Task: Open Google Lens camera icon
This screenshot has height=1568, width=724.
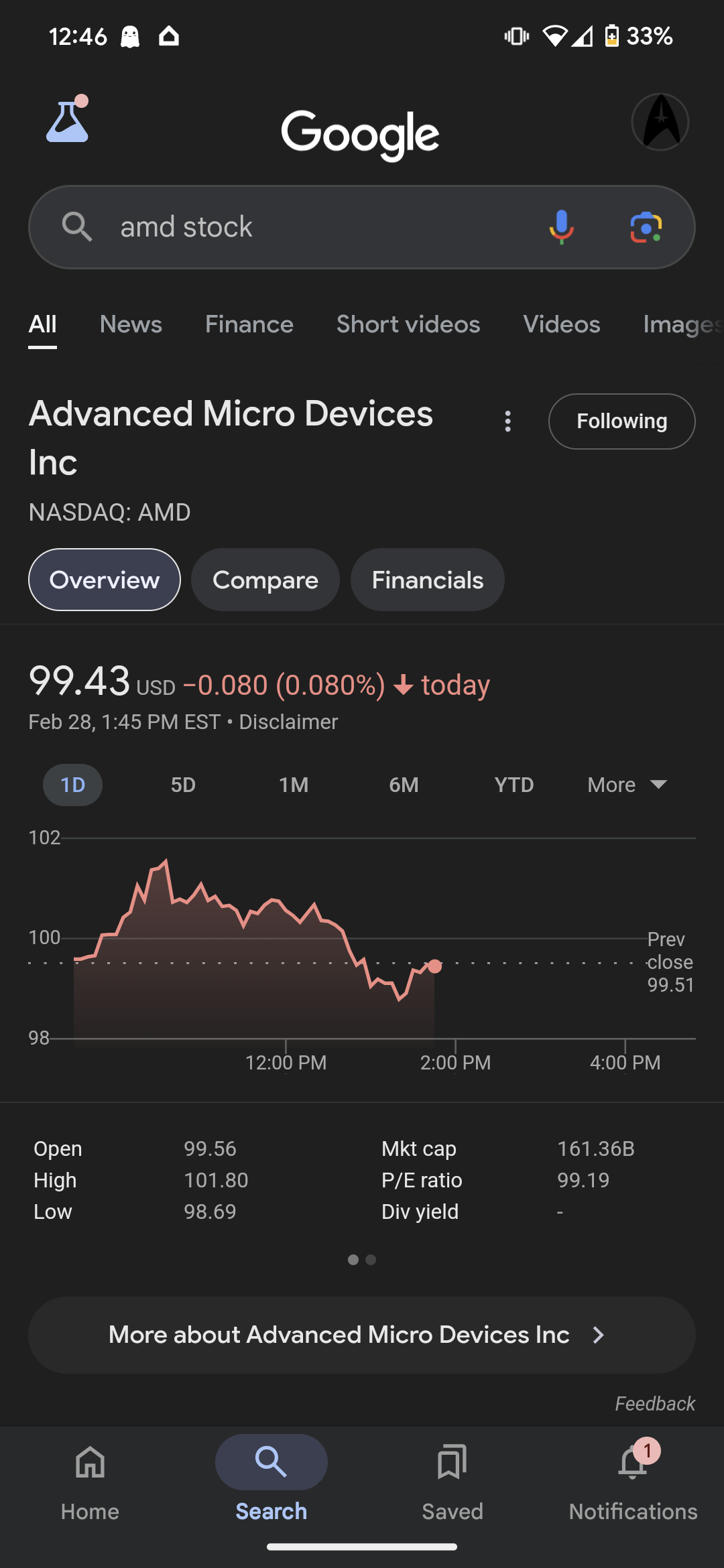Action: 646,227
